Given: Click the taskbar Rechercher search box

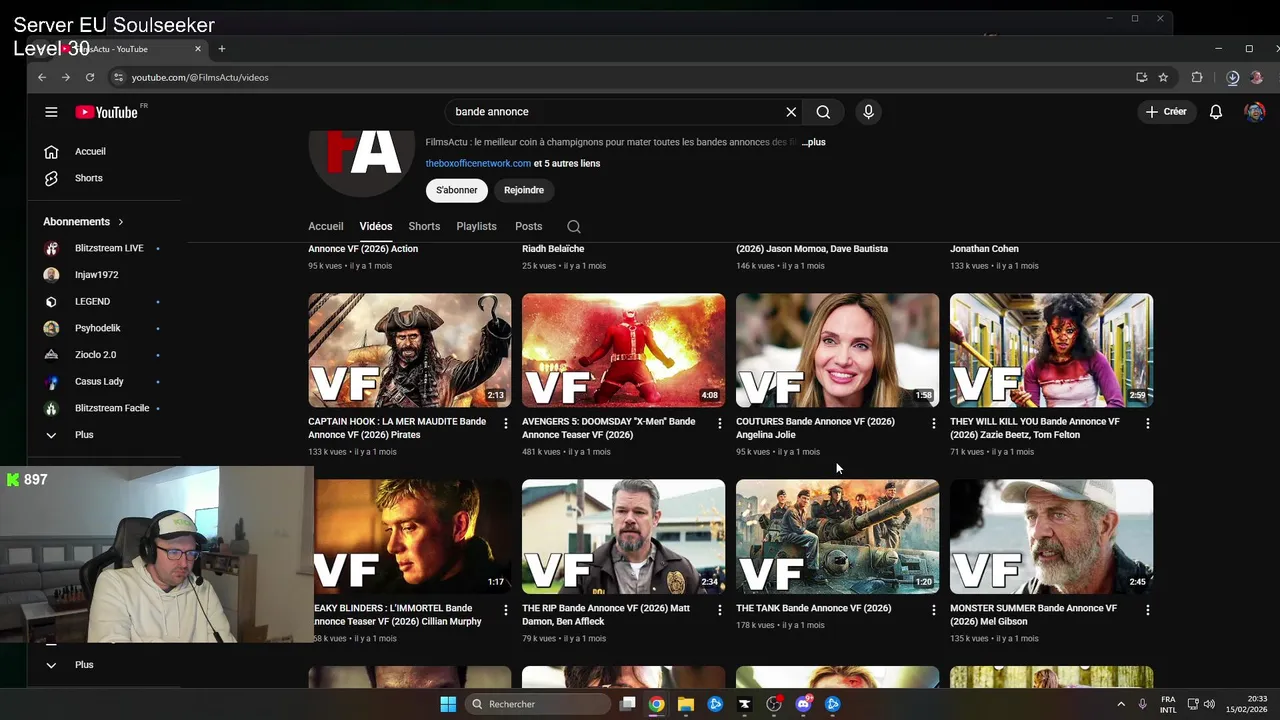Looking at the screenshot, I should click(538, 704).
